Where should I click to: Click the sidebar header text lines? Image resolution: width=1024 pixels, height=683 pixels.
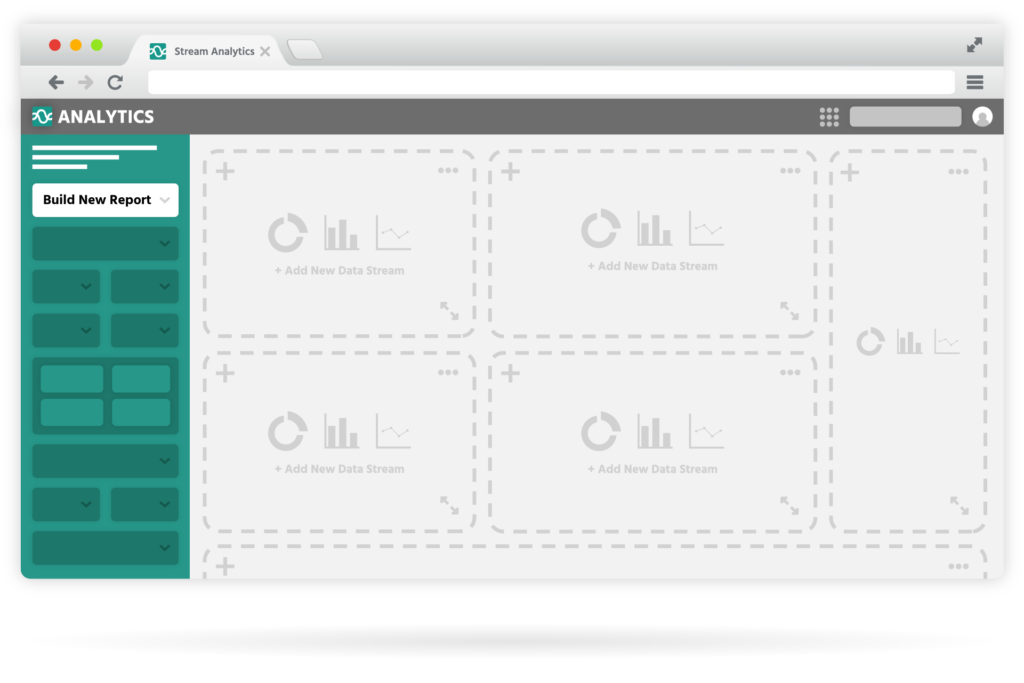(94, 157)
